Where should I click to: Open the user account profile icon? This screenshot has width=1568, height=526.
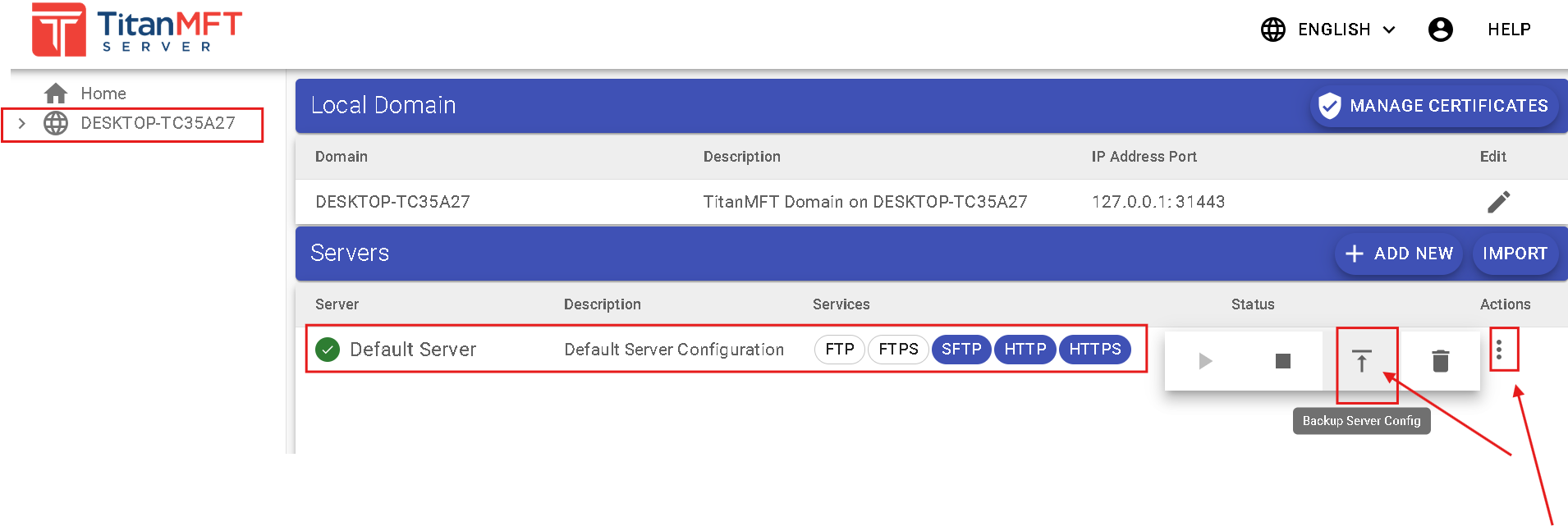[x=1440, y=30]
